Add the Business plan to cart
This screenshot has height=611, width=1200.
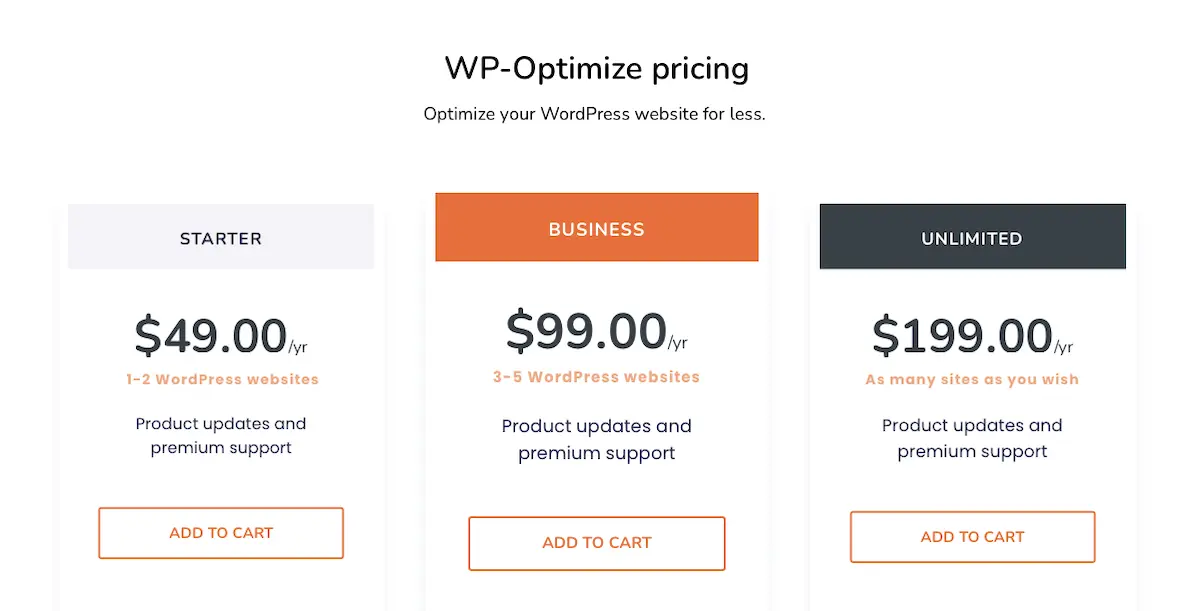(x=596, y=543)
